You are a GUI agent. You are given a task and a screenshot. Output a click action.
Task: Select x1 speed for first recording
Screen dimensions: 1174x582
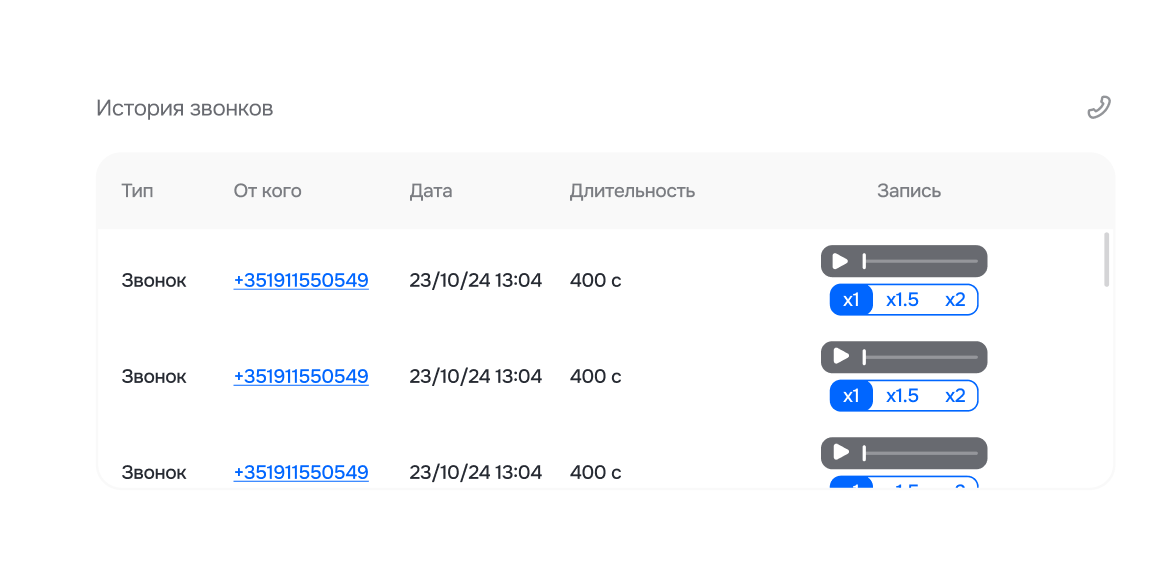click(851, 300)
